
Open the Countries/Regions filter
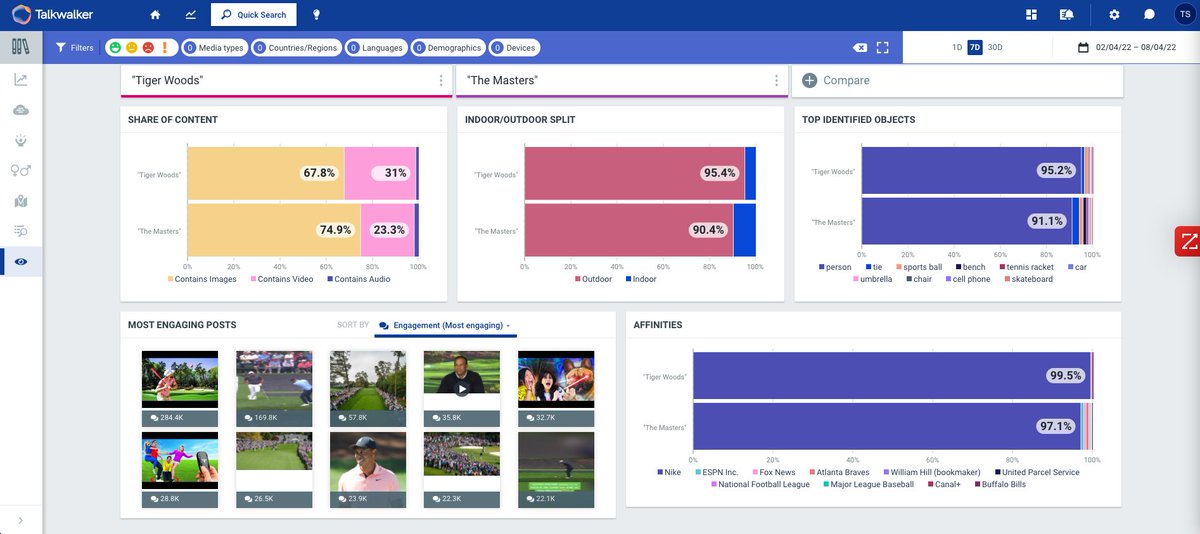click(296, 47)
